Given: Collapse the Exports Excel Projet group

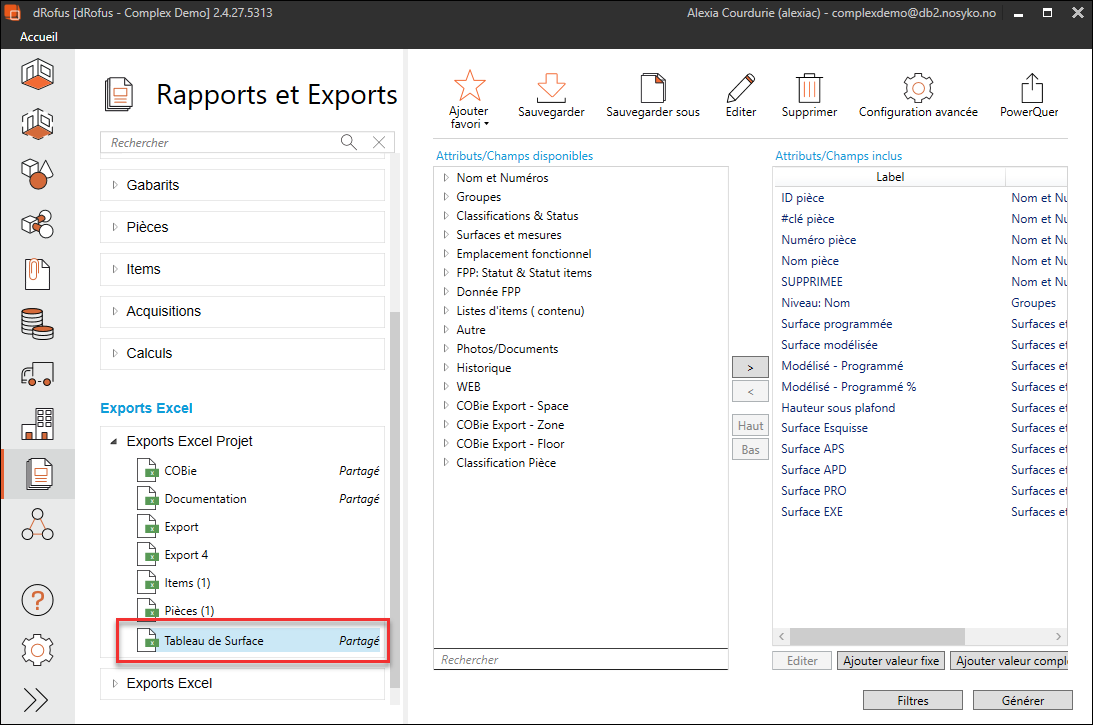Looking at the screenshot, I should (114, 441).
